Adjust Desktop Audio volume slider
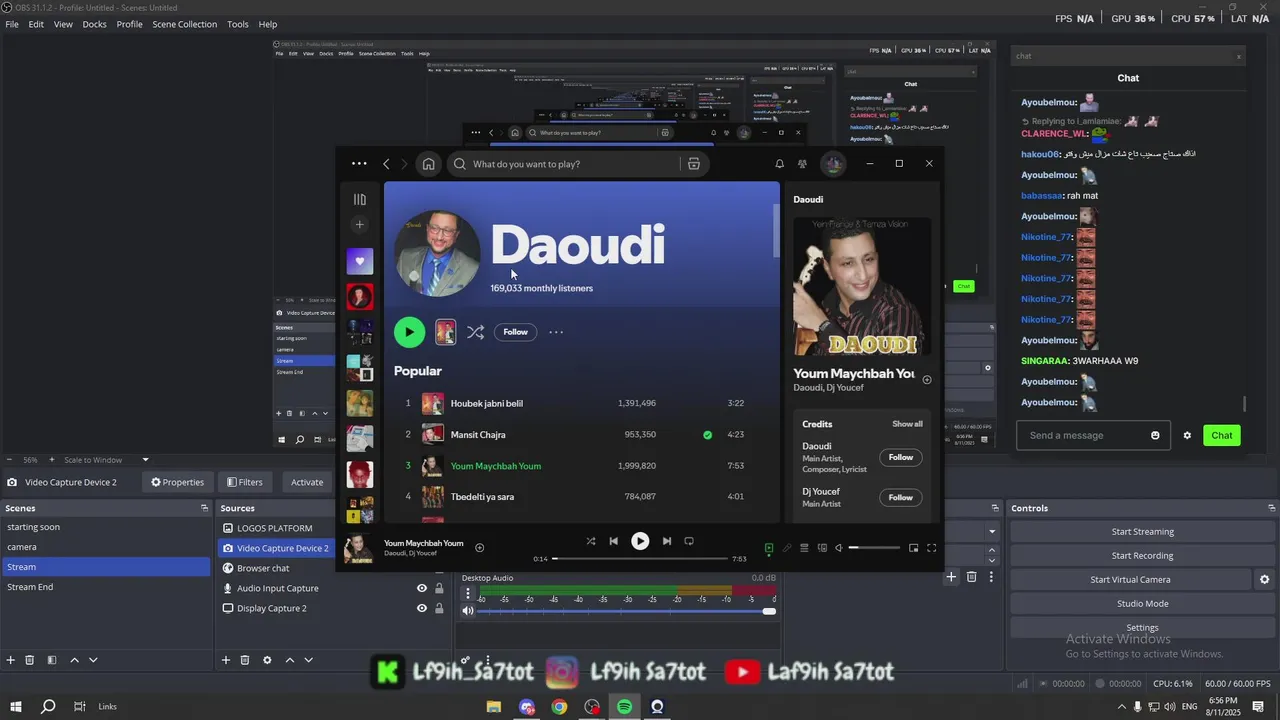The height and width of the screenshot is (720, 1280). (x=627, y=611)
